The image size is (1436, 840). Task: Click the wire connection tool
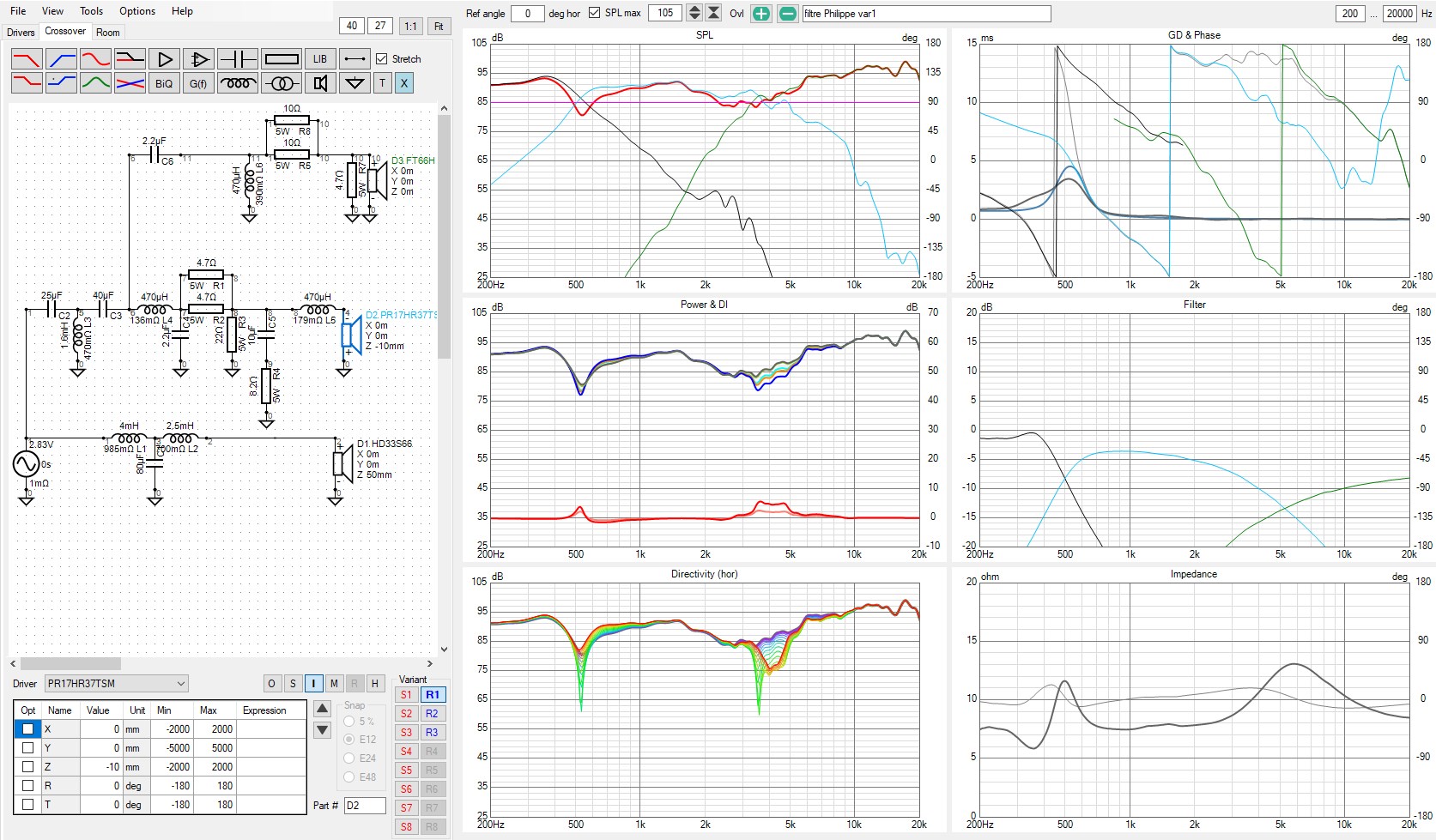pyautogui.click(x=354, y=59)
